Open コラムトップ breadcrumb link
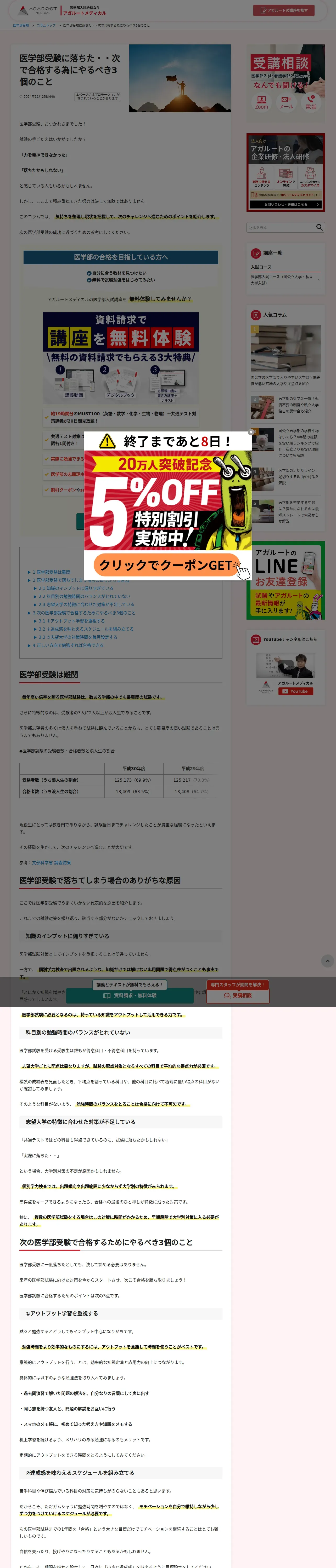This screenshot has width=336, height=1568. tap(46, 26)
